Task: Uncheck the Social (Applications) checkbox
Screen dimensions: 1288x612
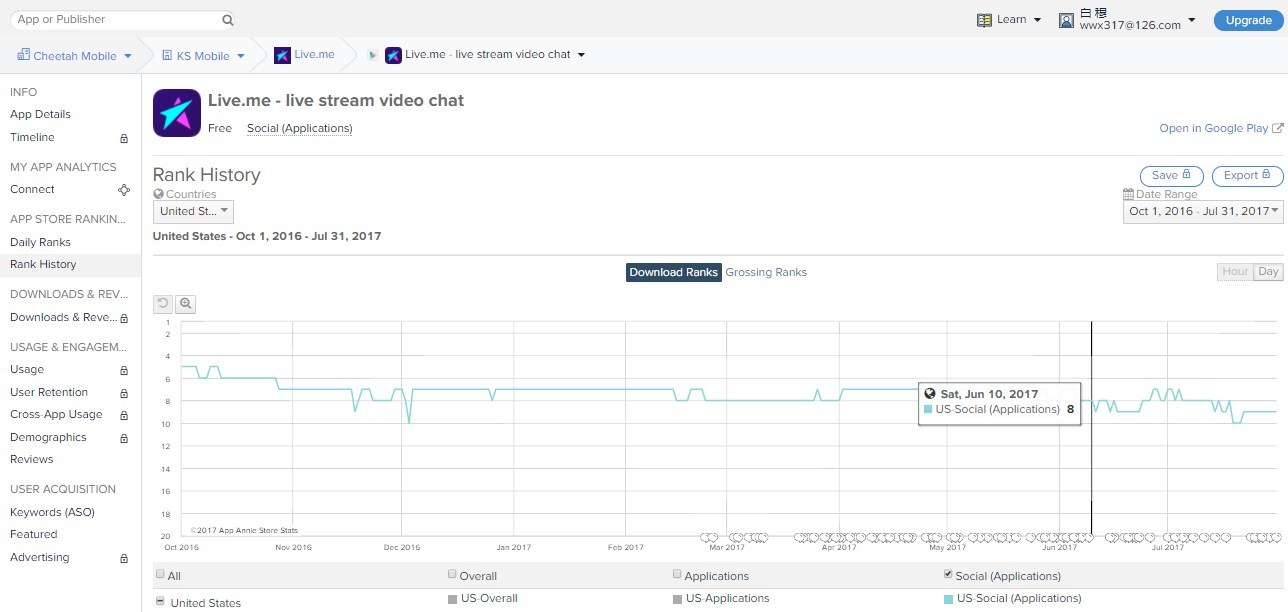Action: 948,575
